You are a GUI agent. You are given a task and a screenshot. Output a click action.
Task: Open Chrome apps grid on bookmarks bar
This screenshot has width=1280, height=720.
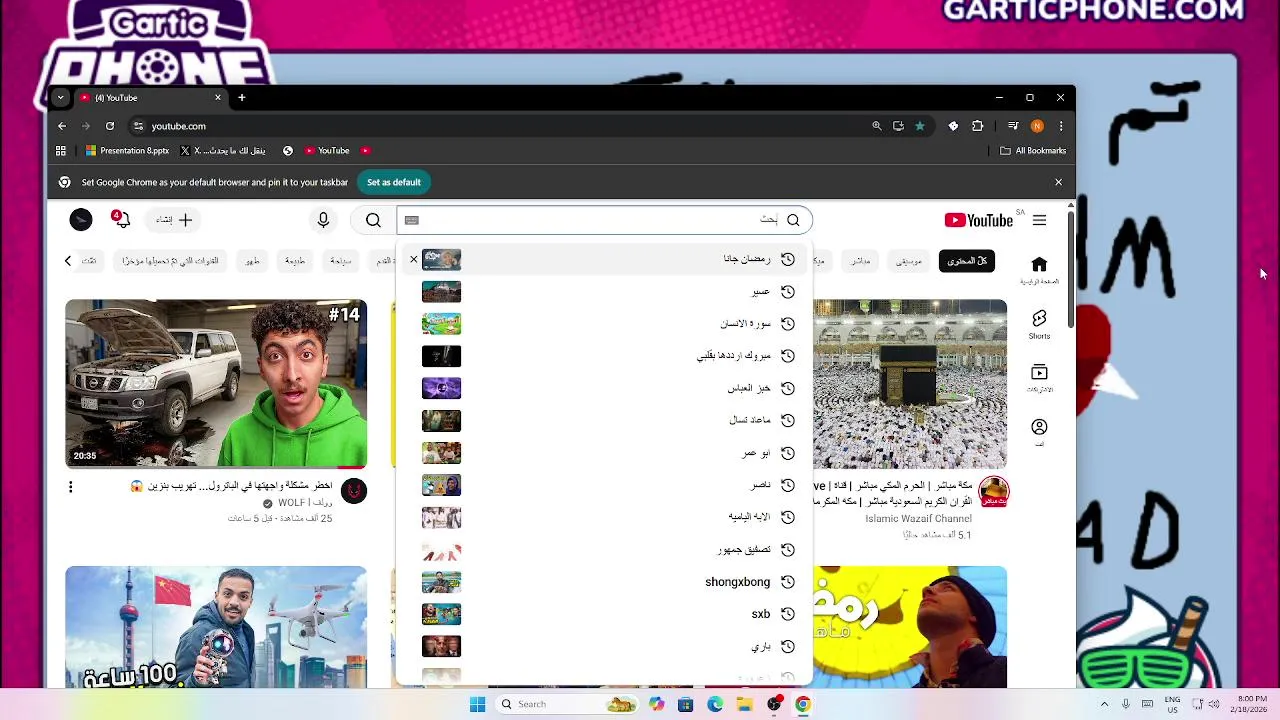(61, 151)
